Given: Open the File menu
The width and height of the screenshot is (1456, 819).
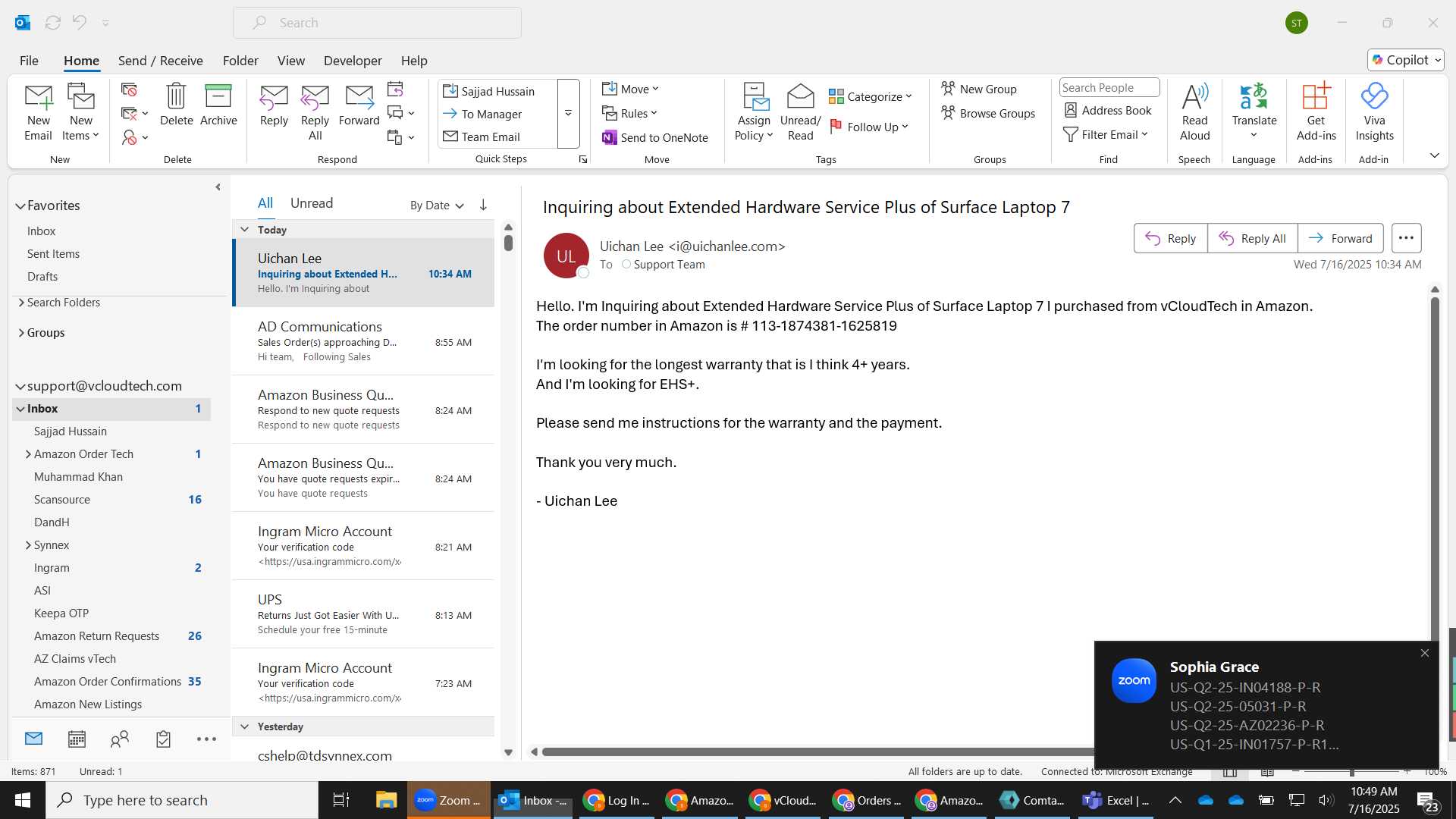Looking at the screenshot, I should (29, 61).
